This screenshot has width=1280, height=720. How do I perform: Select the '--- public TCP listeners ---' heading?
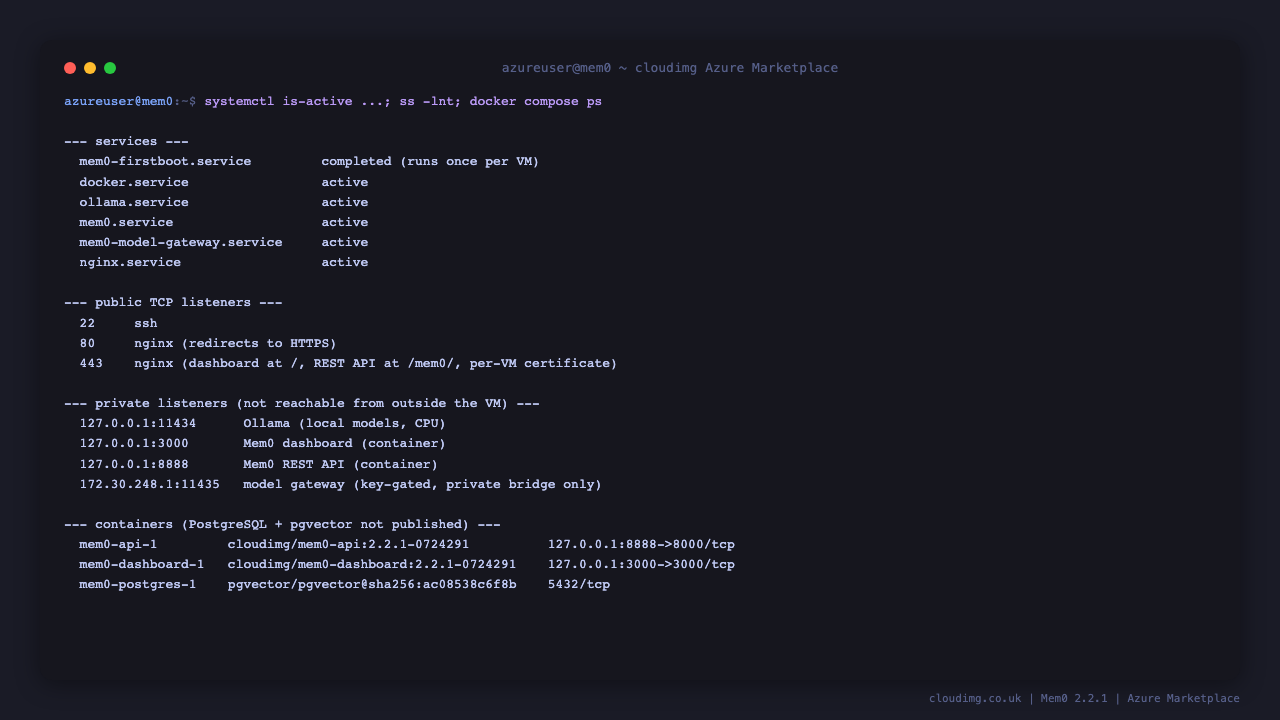point(173,303)
